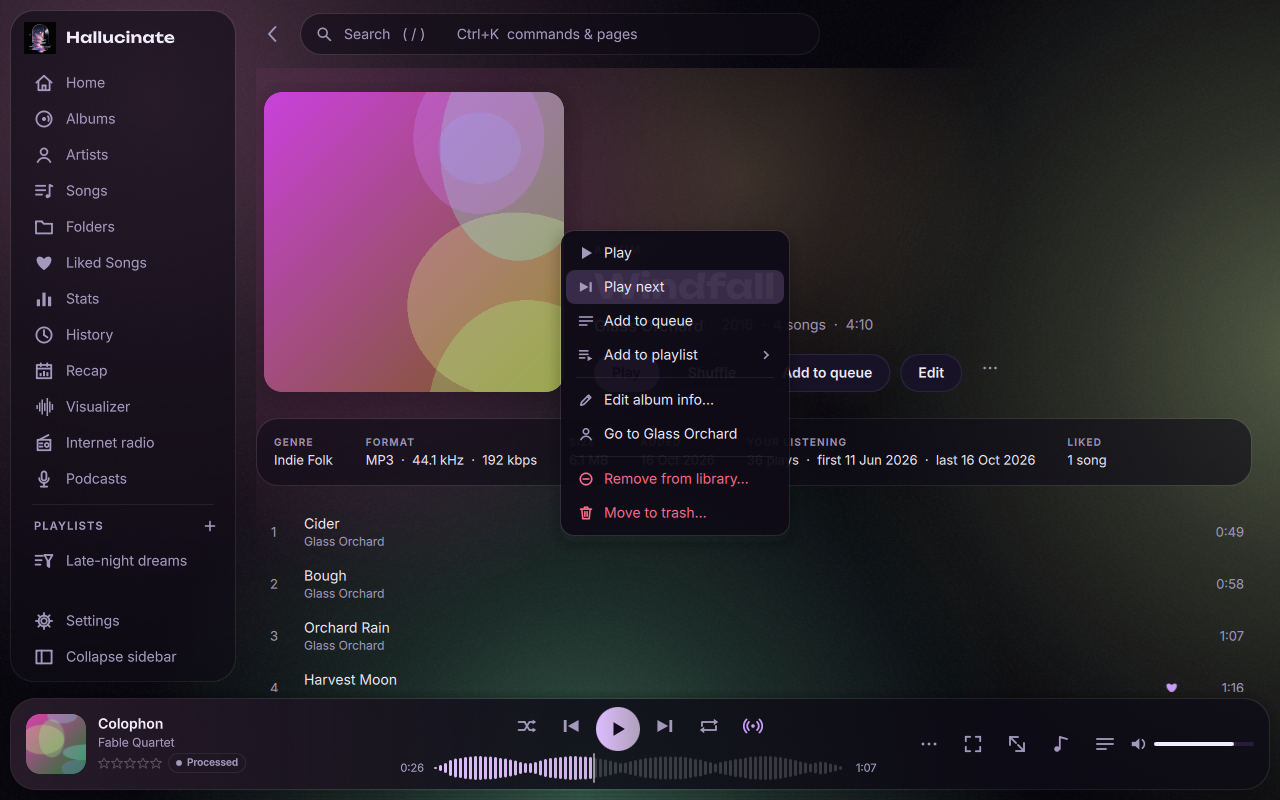Play the current track in player
1280x800 pixels.
click(x=618, y=728)
